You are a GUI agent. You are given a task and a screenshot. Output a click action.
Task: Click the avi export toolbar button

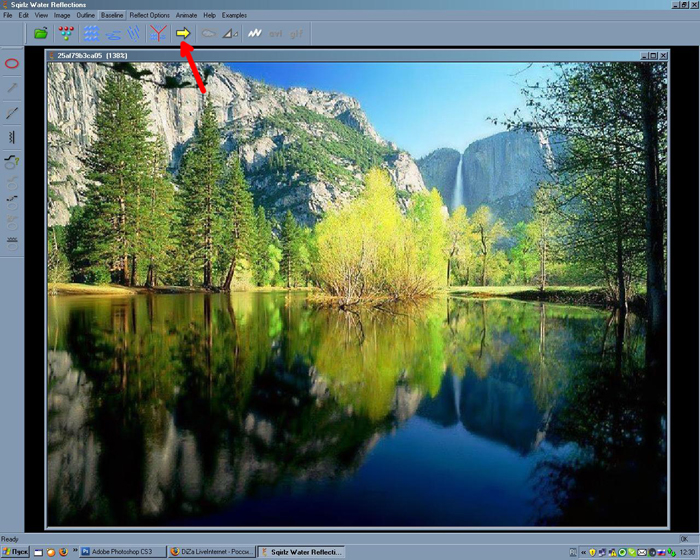275,33
